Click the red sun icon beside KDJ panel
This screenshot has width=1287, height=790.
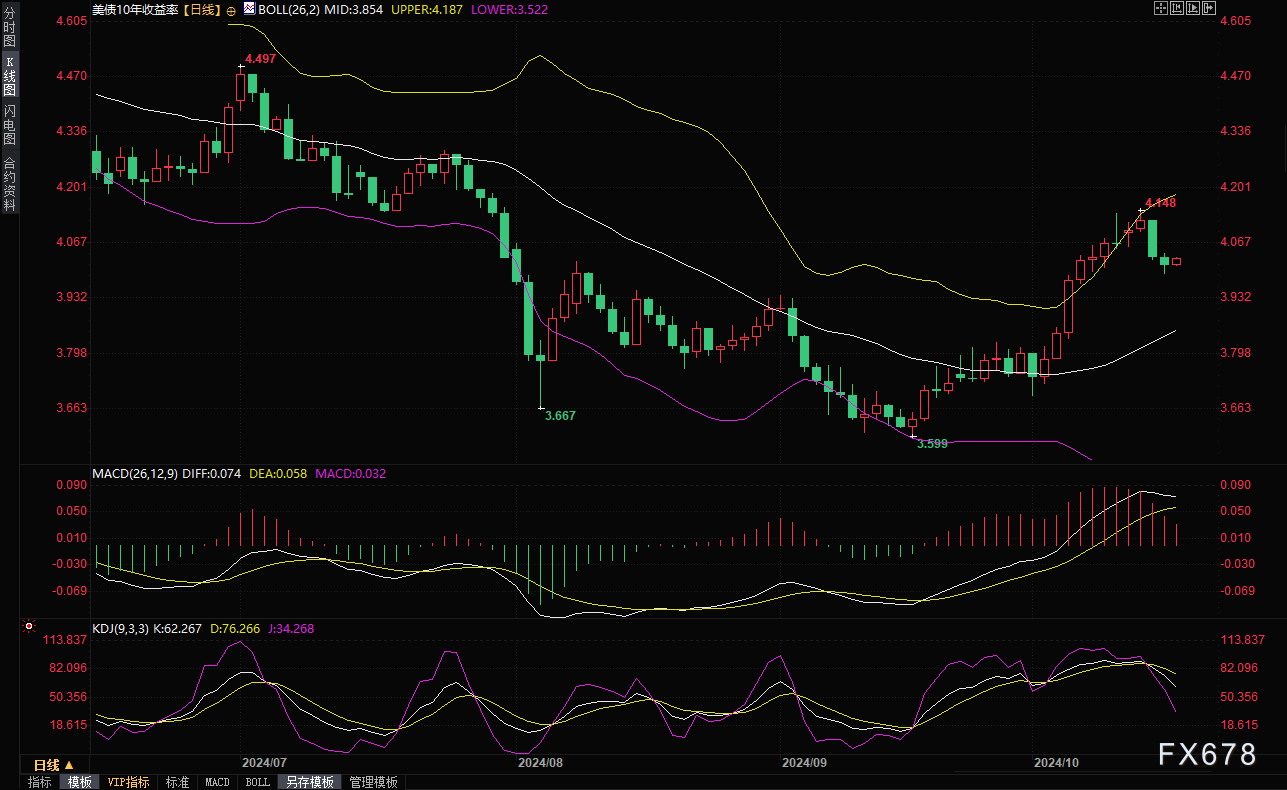(x=28, y=627)
